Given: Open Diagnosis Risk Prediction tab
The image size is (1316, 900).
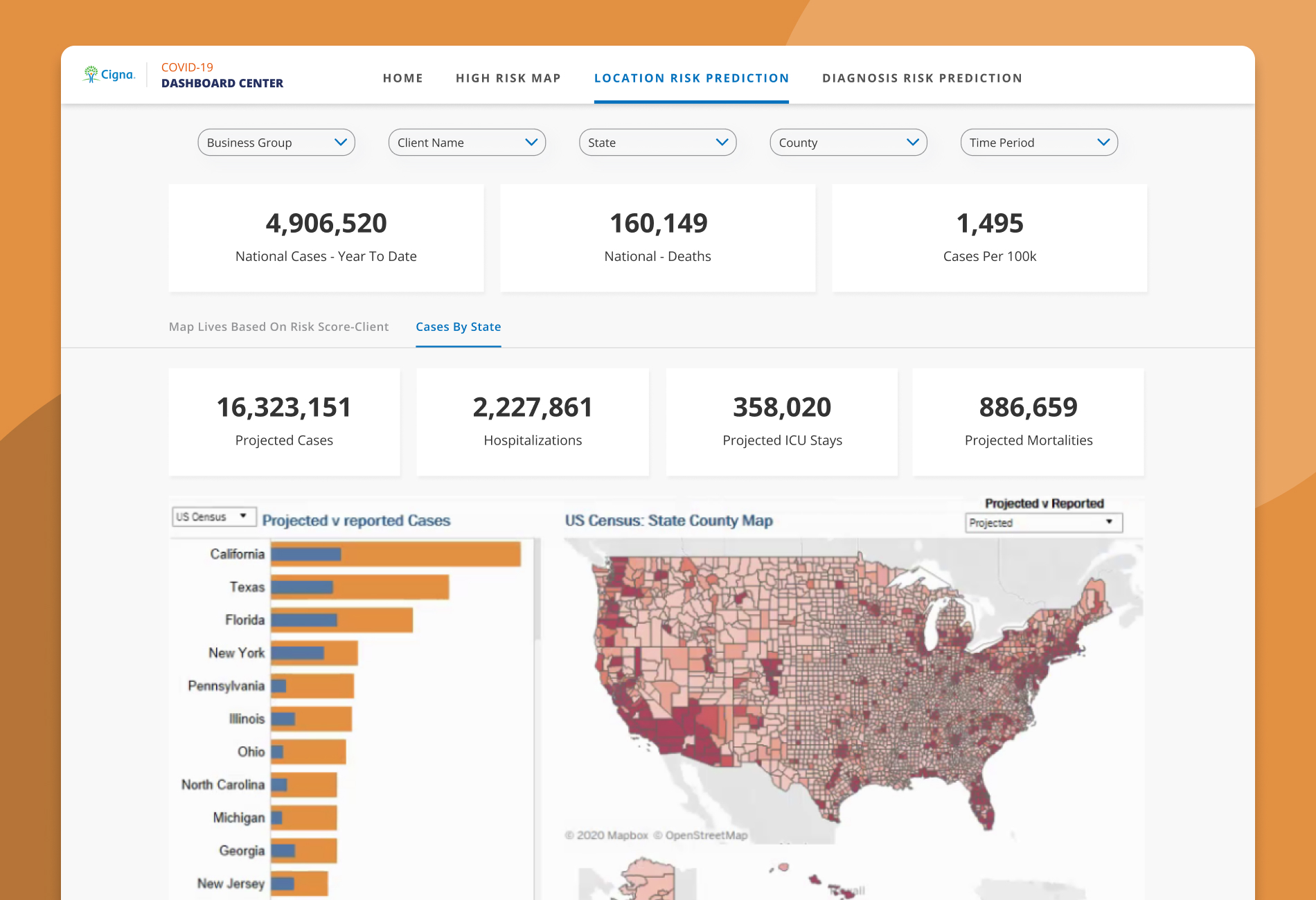Looking at the screenshot, I should (922, 78).
